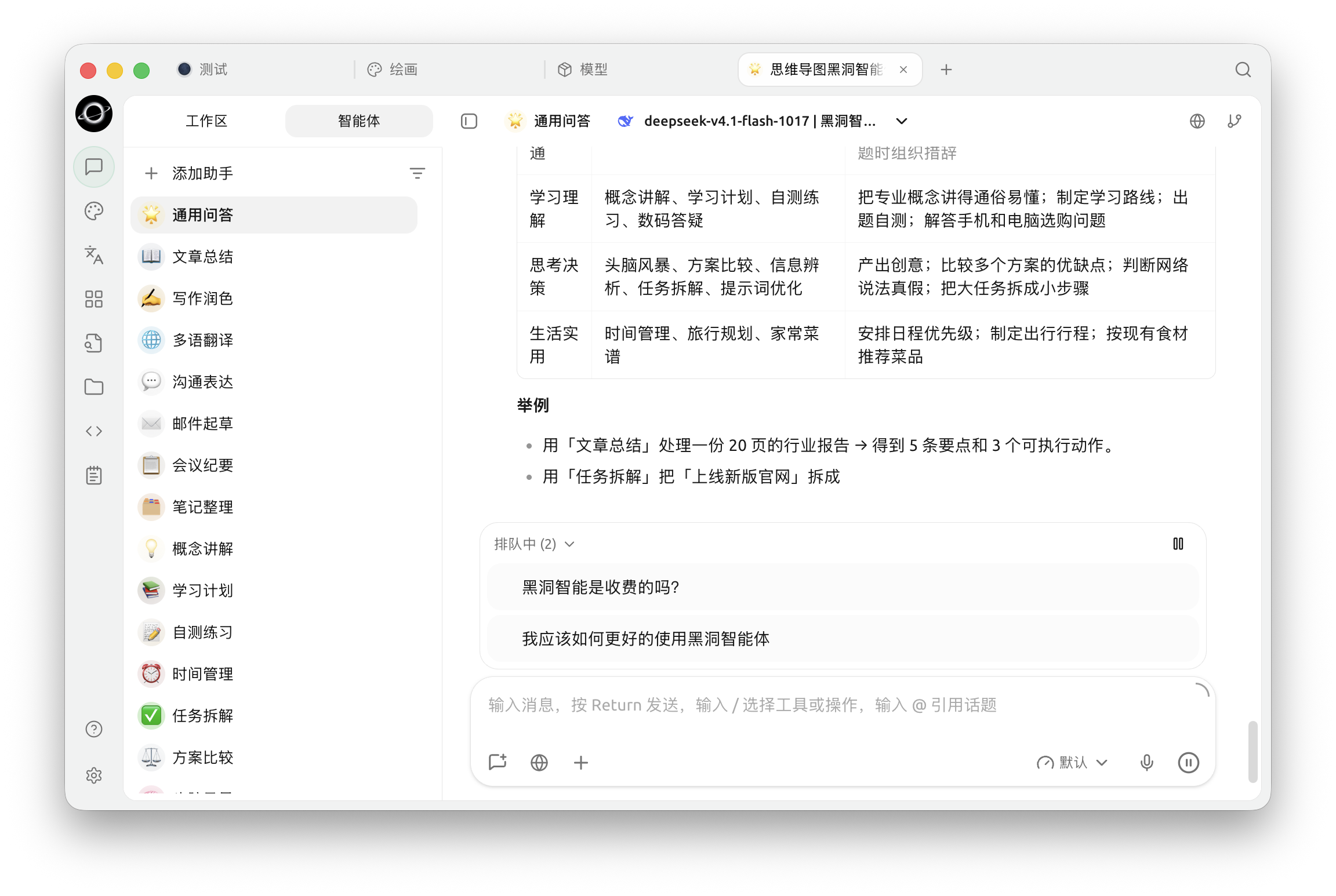Select the 文章总结 assistant
The height and width of the screenshot is (896, 1336).
point(274,257)
